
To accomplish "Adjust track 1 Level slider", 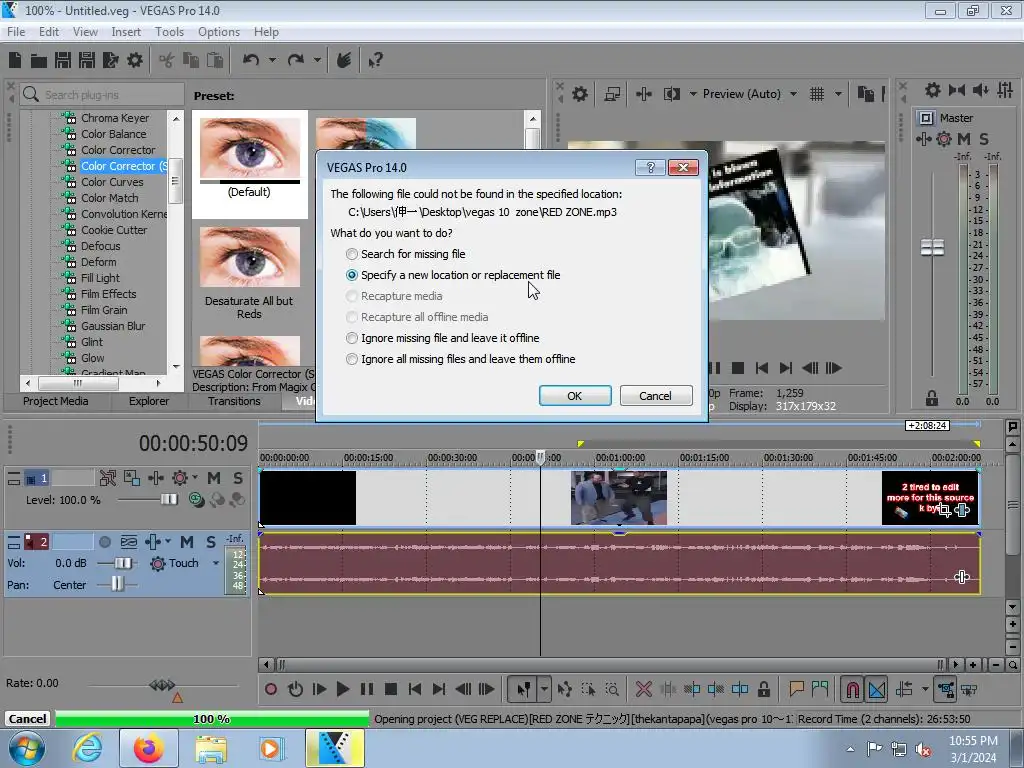I will coord(169,500).
